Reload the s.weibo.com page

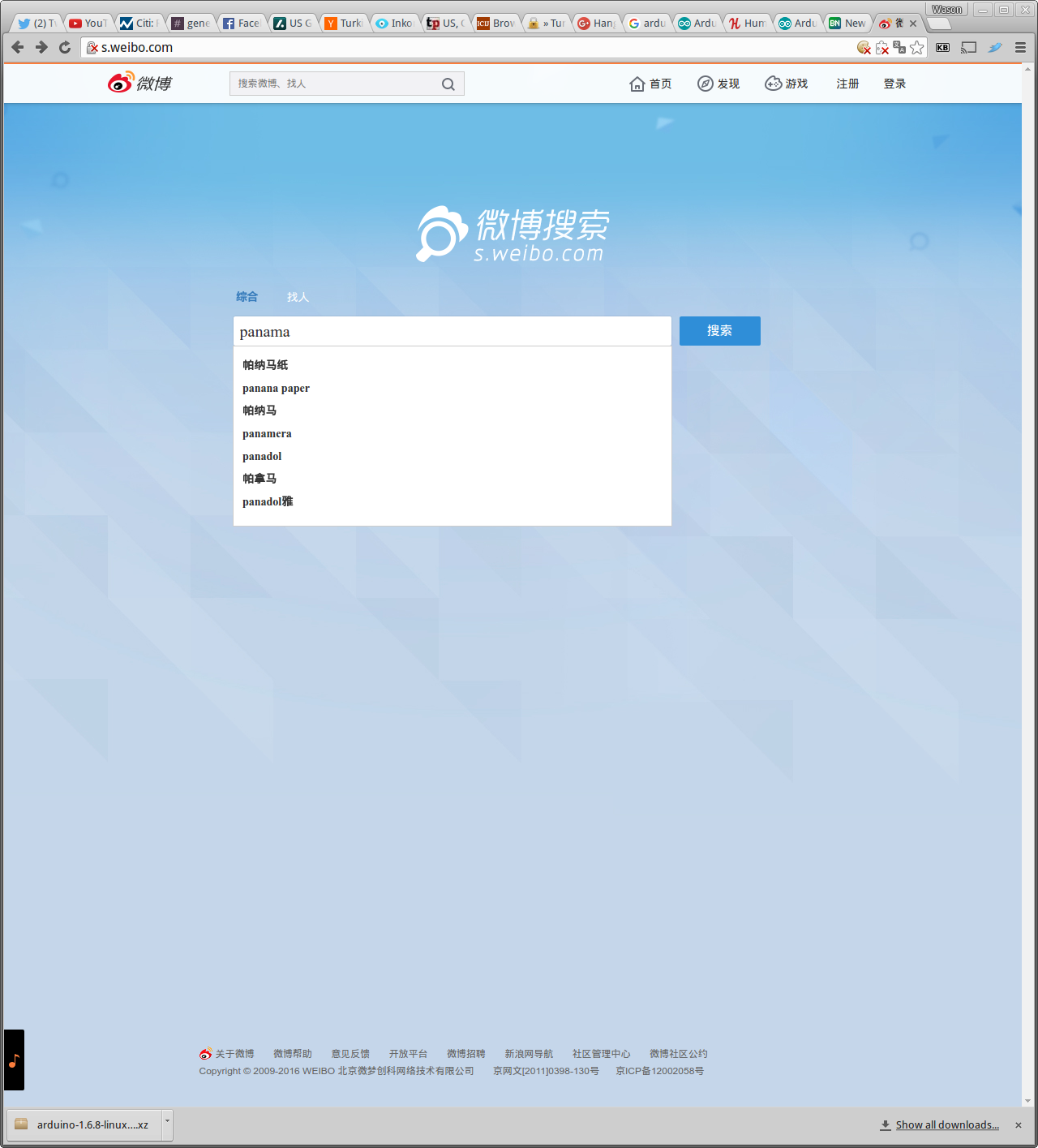[65, 47]
